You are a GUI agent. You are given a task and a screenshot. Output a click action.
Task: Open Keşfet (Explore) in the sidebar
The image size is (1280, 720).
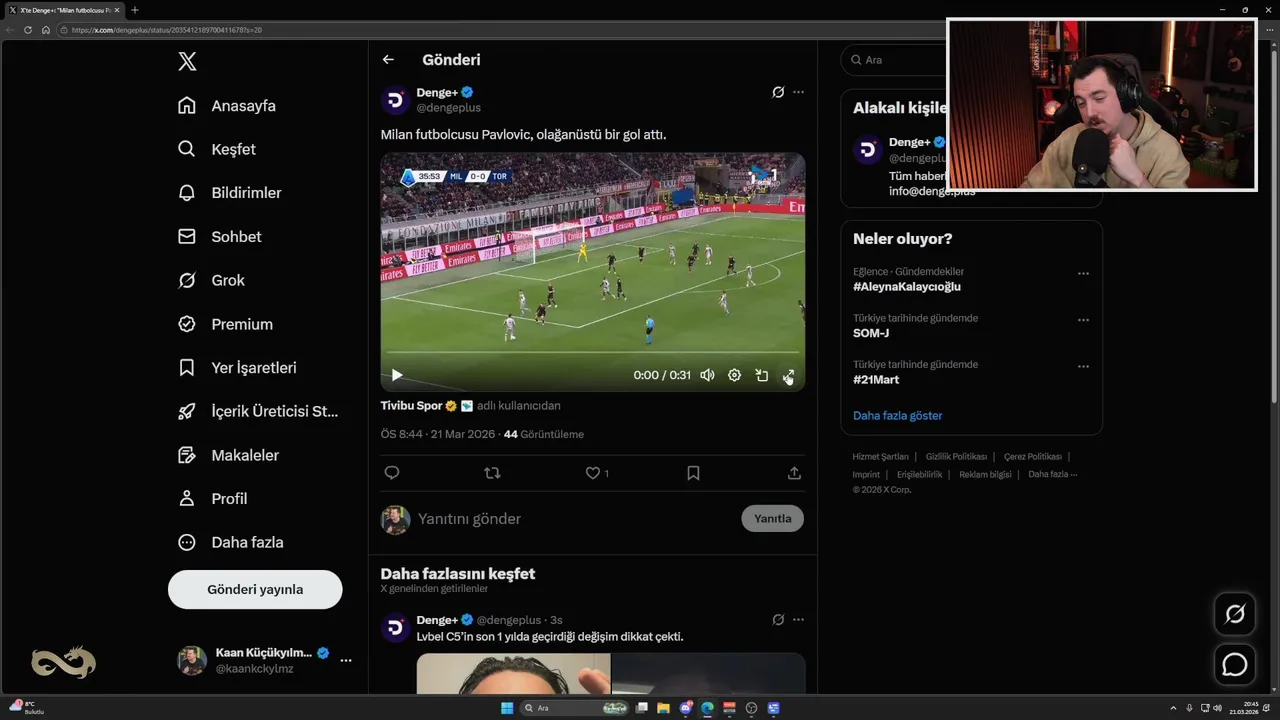point(216,149)
